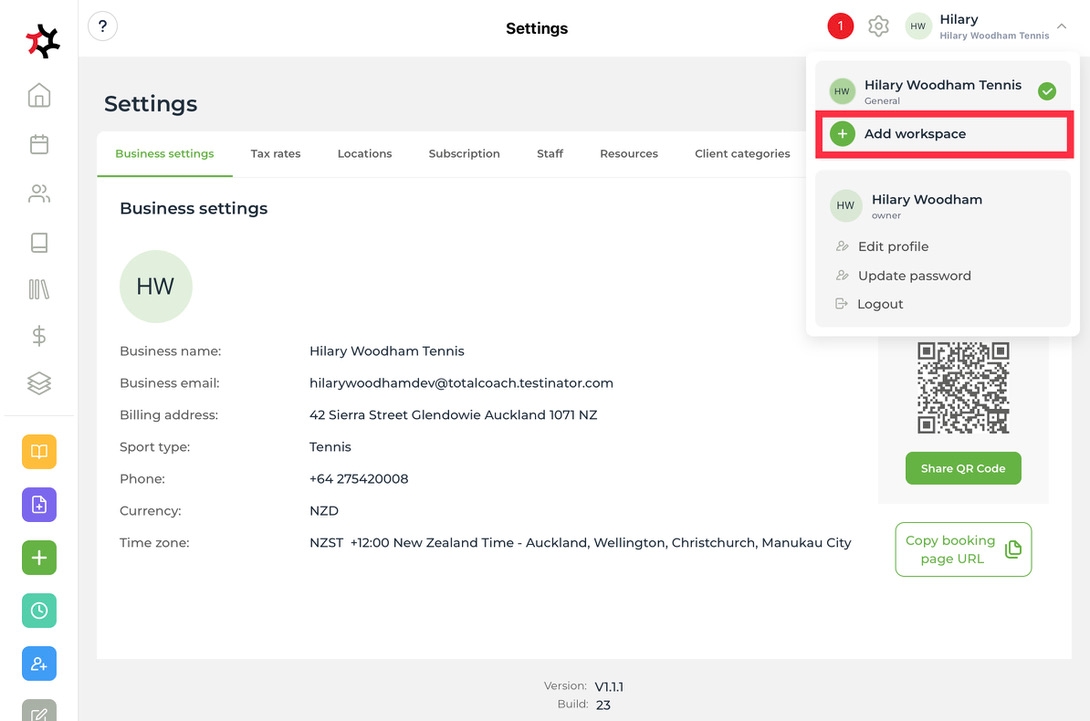This screenshot has height=721, width=1090.
Task: Click the green plus quick-add button
Action: [x=39, y=558]
